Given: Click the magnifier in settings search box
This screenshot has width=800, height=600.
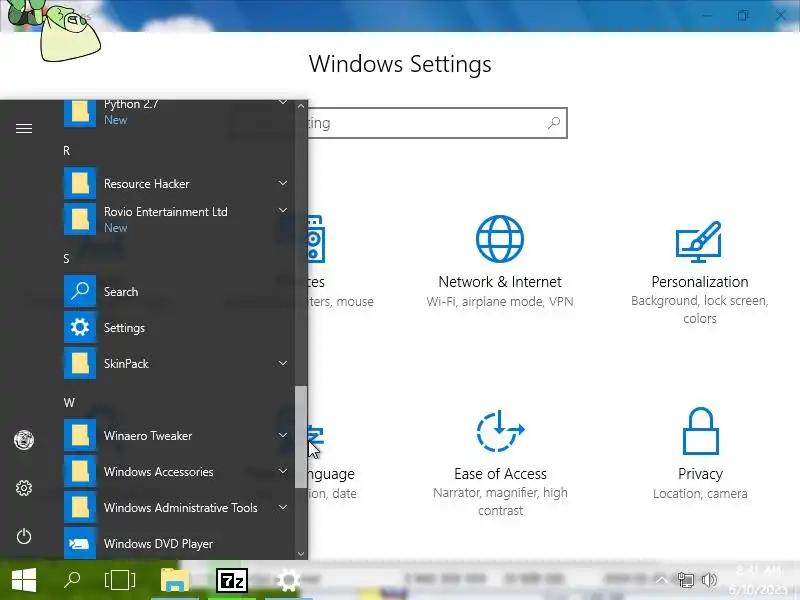Looking at the screenshot, I should pyautogui.click(x=554, y=123).
